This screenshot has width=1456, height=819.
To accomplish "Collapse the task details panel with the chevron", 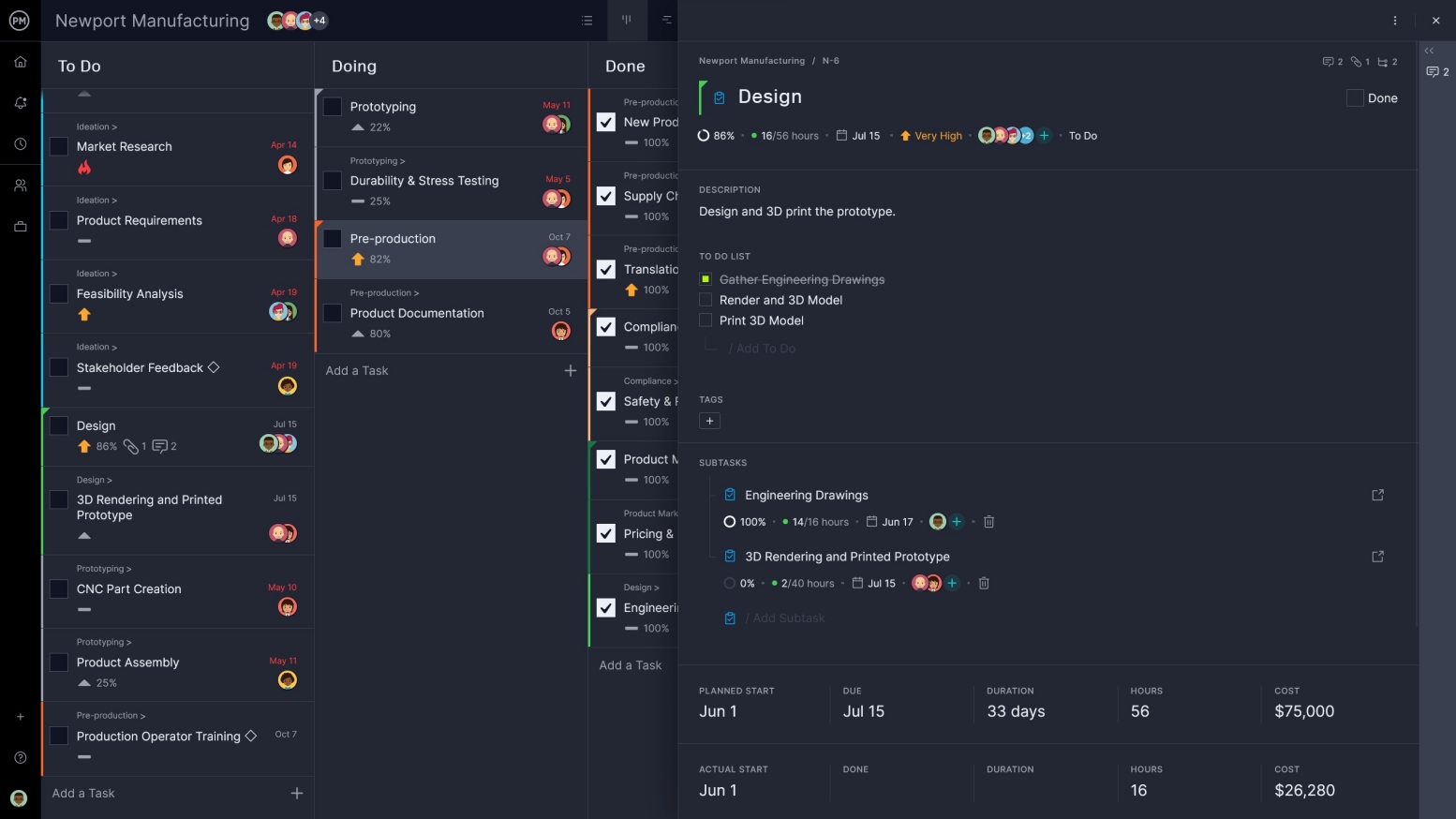I will pos(1429,52).
